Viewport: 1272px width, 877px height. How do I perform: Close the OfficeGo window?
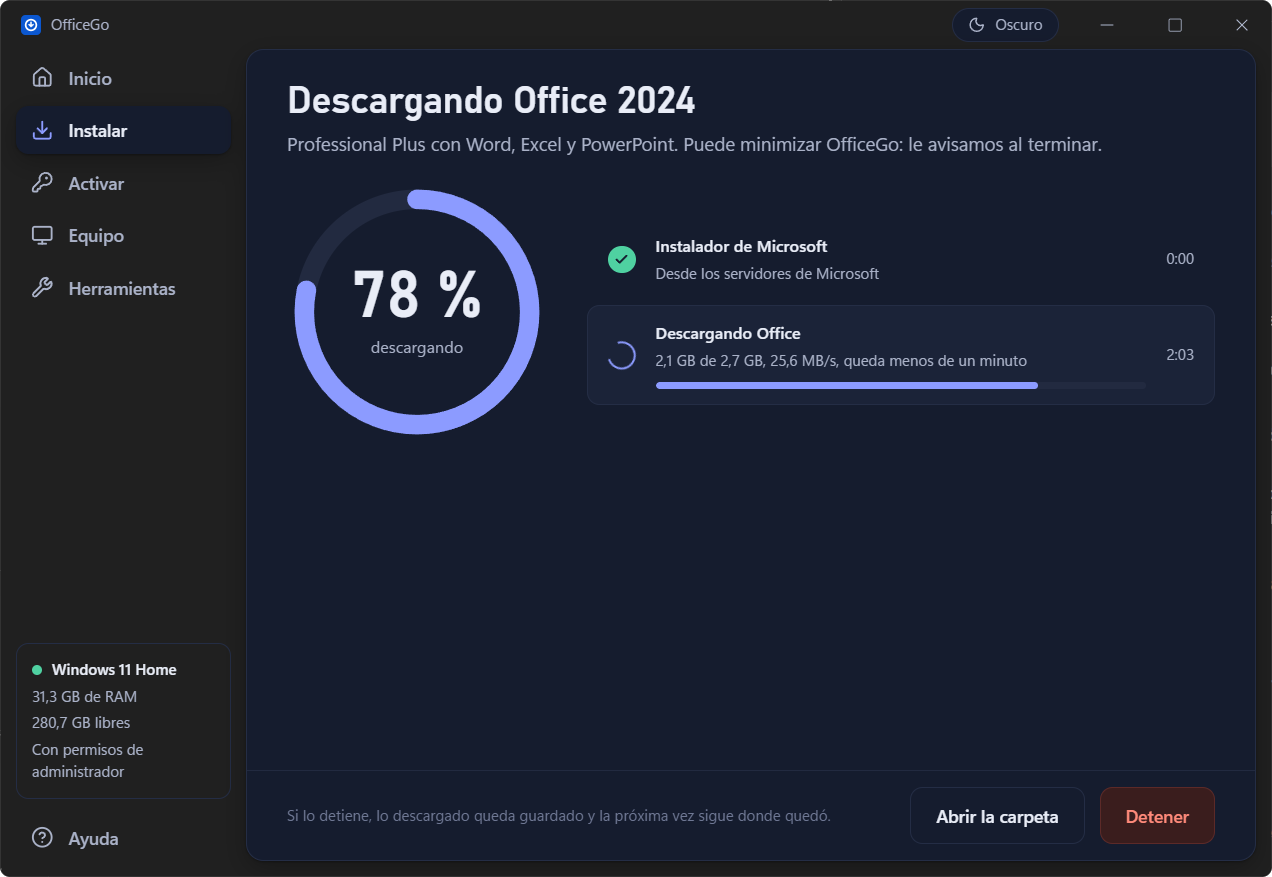[x=1241, y=25]
